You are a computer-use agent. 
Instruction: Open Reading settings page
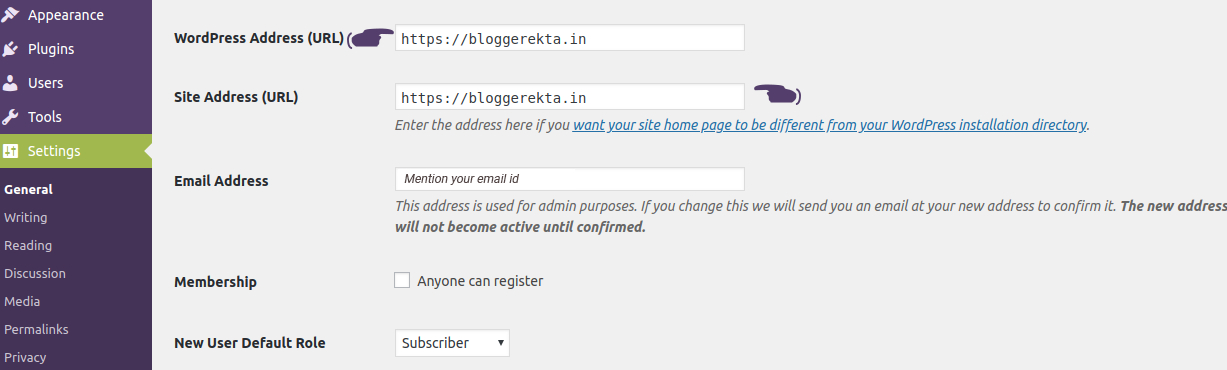point(28,245)
